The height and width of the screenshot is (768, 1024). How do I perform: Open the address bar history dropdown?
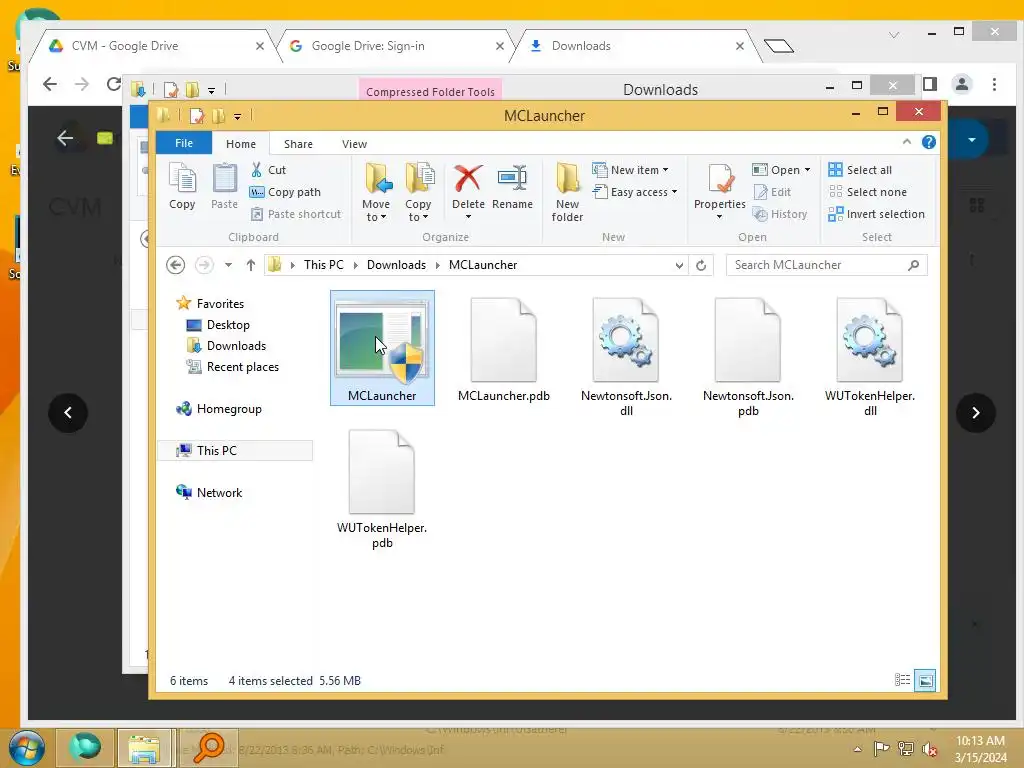(679, 265)
